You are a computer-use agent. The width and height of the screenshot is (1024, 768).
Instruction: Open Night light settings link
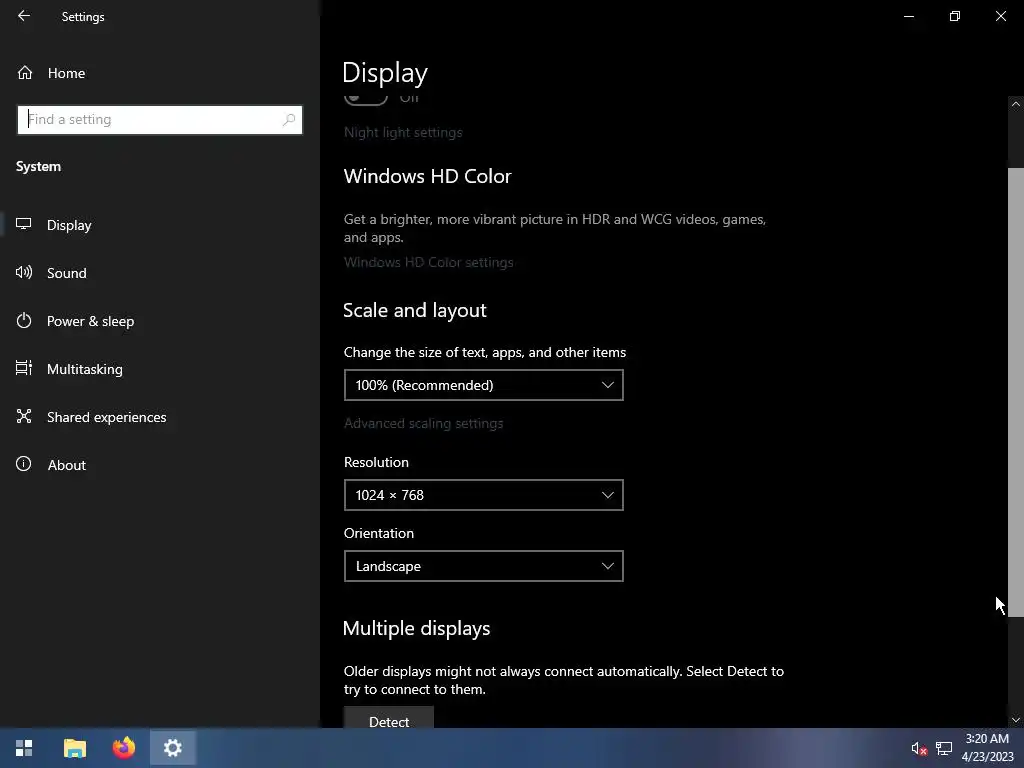tap(403, 133)
